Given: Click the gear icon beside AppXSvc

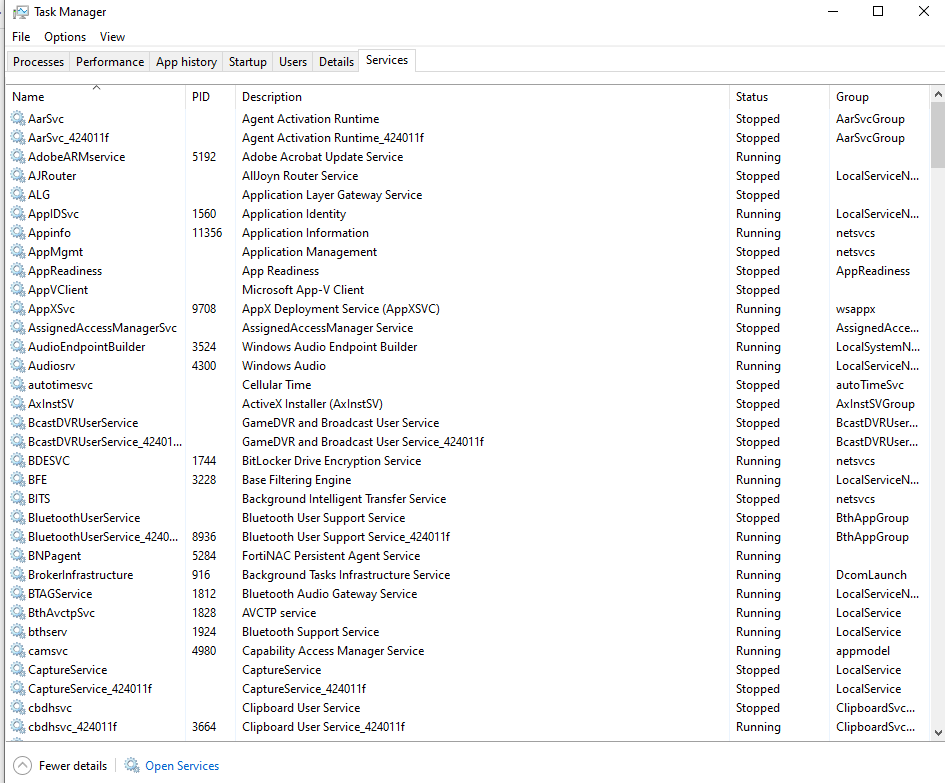Looking at the screenshot, I should (x=18, y=309).
